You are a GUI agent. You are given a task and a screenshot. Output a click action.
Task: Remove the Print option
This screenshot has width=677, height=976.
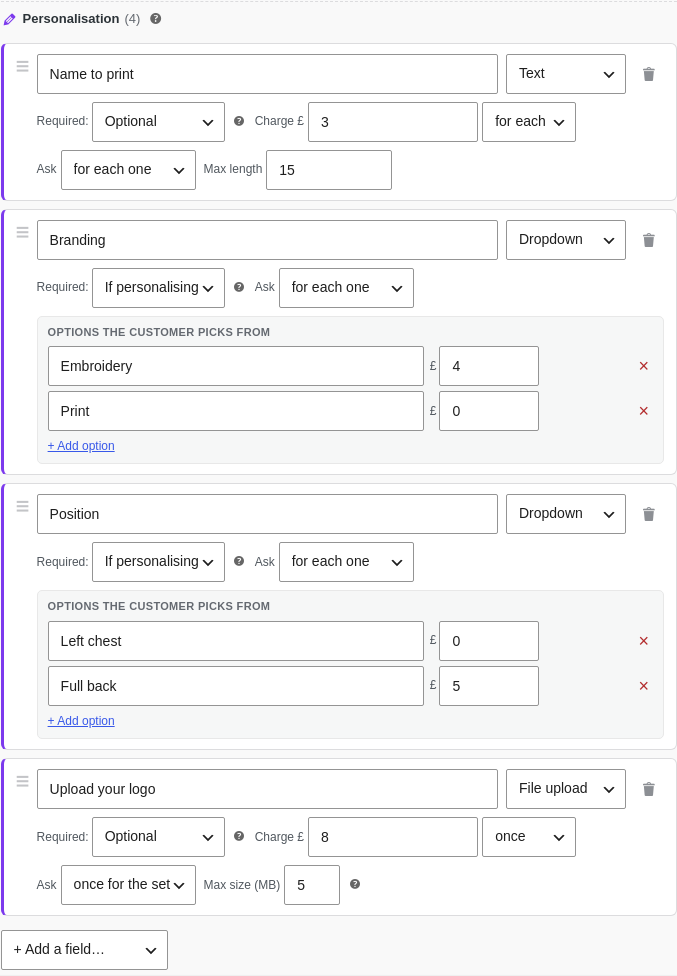tap(644, 411)
